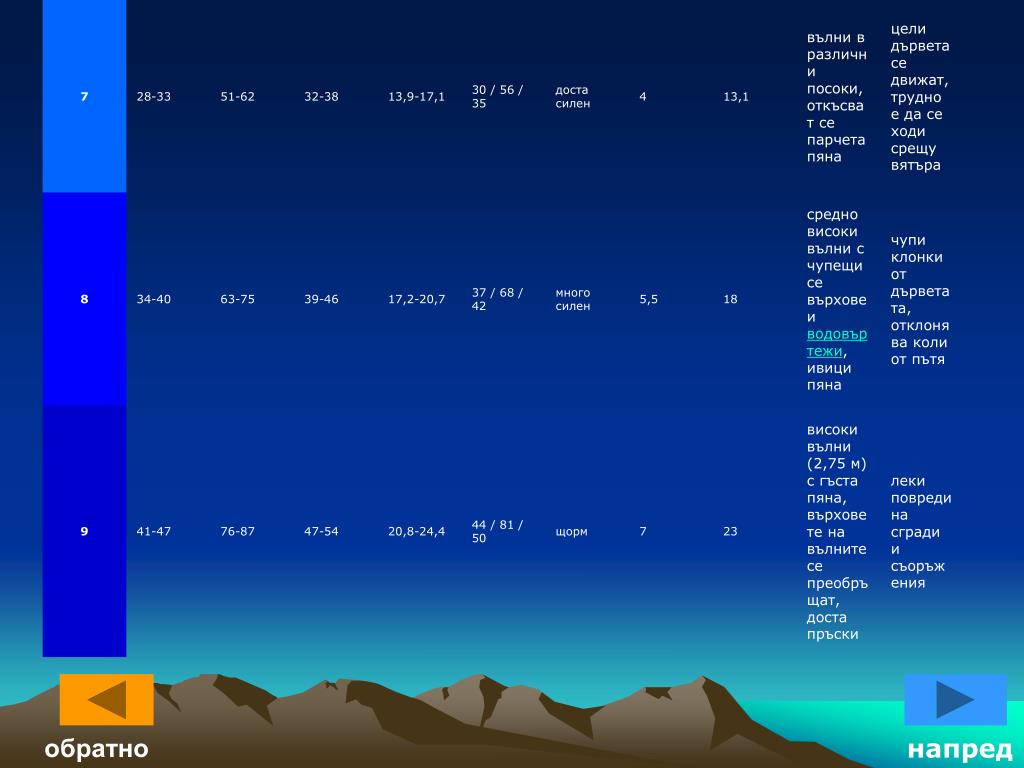Viewport: 1024px width, 768px height.
Task: Click the value '20,8-24,4'
Action: click(x=416, y=532)
